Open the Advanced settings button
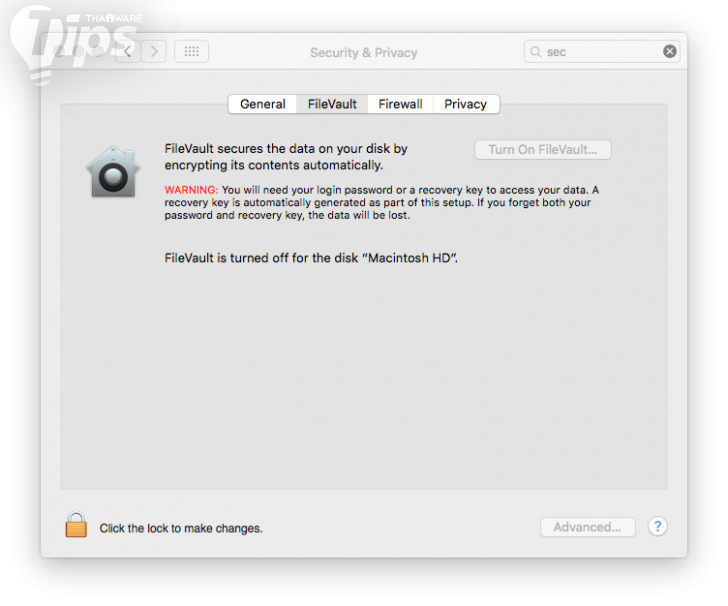Viewport: 728px width, 606px height. point(587,527)
